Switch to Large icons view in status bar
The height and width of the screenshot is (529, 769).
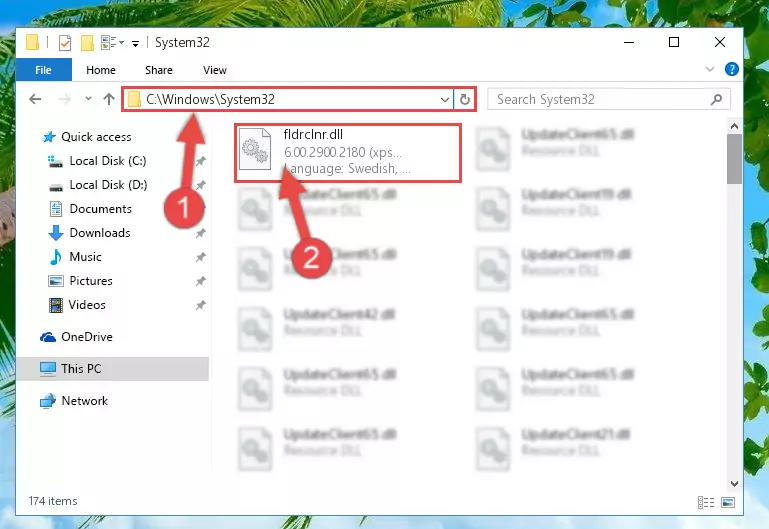tap(728, 502)
